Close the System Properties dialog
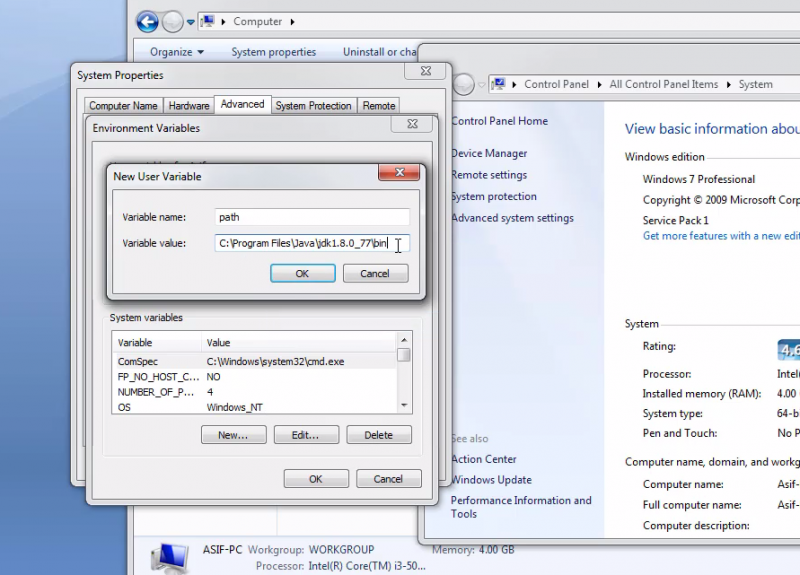This screenshot has width=800, height=575. pyautogui.click(x=426, y=71)
